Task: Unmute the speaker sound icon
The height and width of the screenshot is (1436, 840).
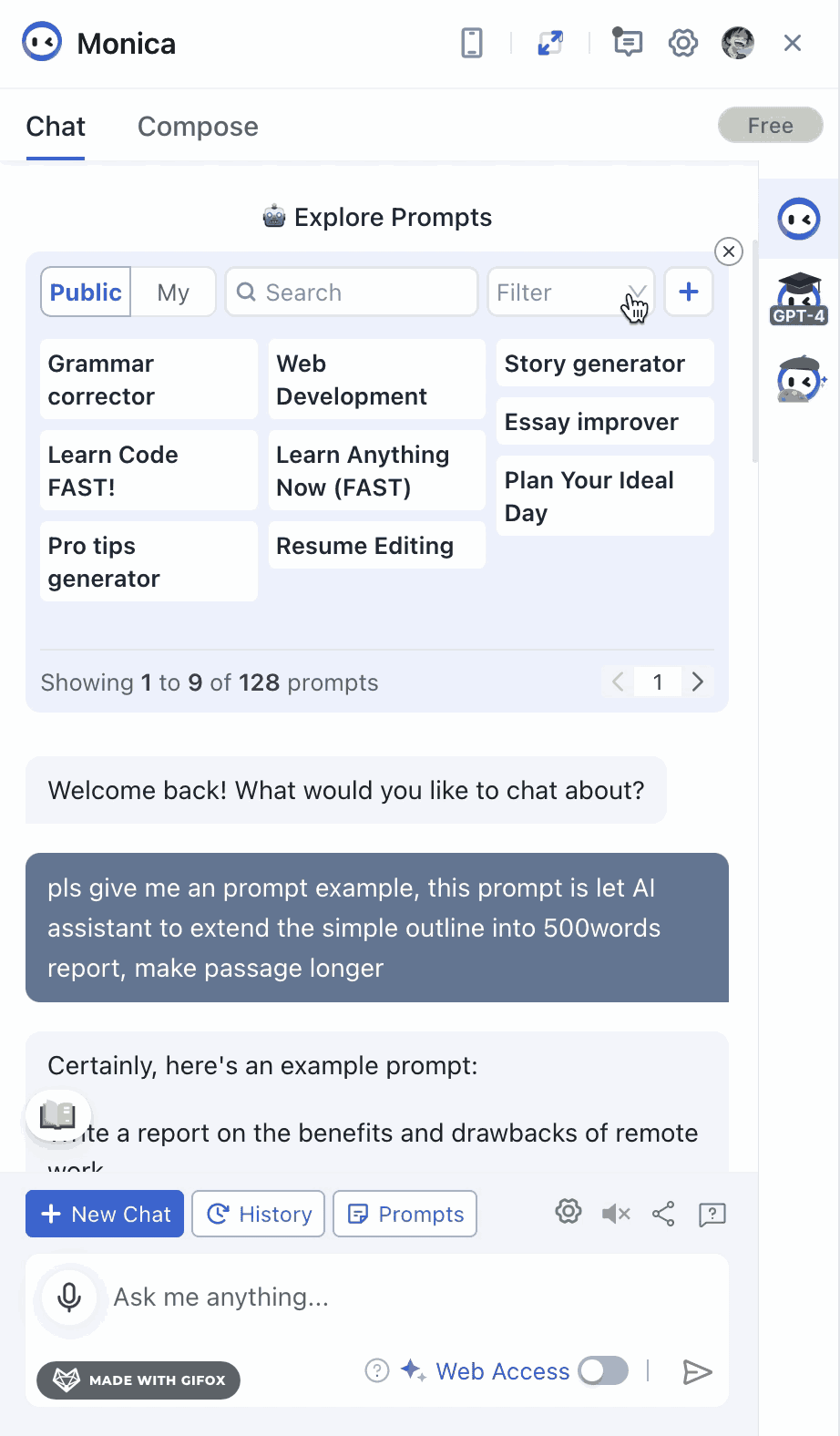Action: click(616, 1214)
